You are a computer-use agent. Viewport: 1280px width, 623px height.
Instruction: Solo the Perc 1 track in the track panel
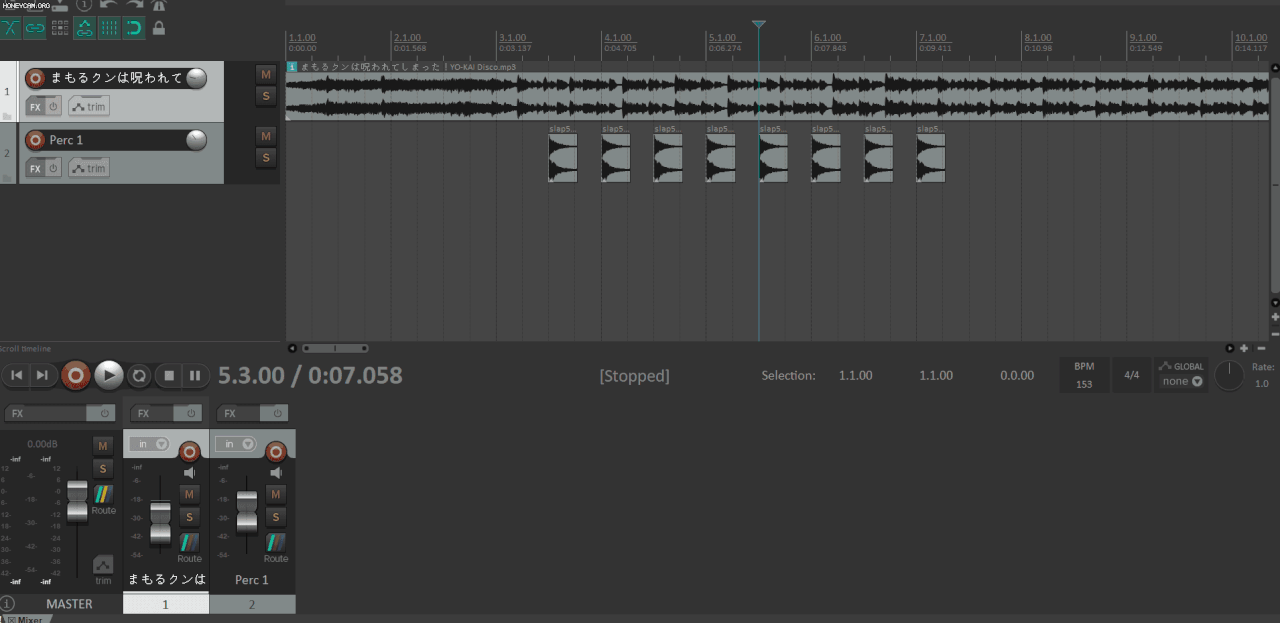[x=265, y=157]
